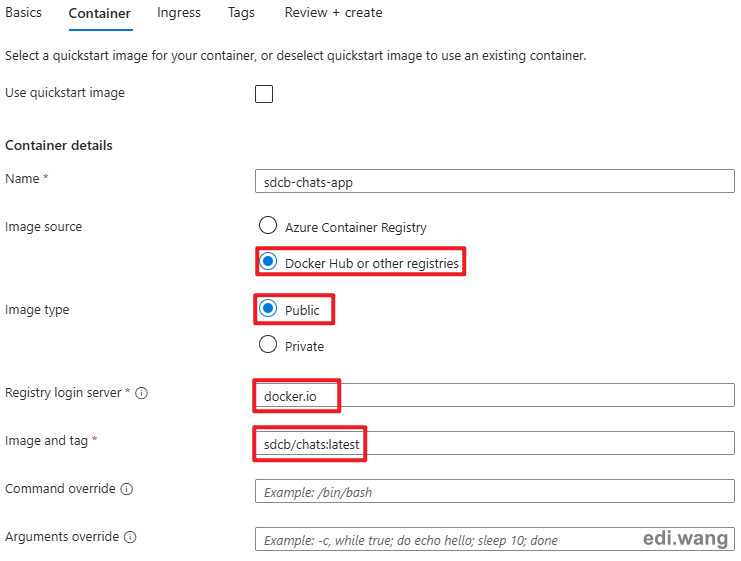Click the Command override text box

495,492
